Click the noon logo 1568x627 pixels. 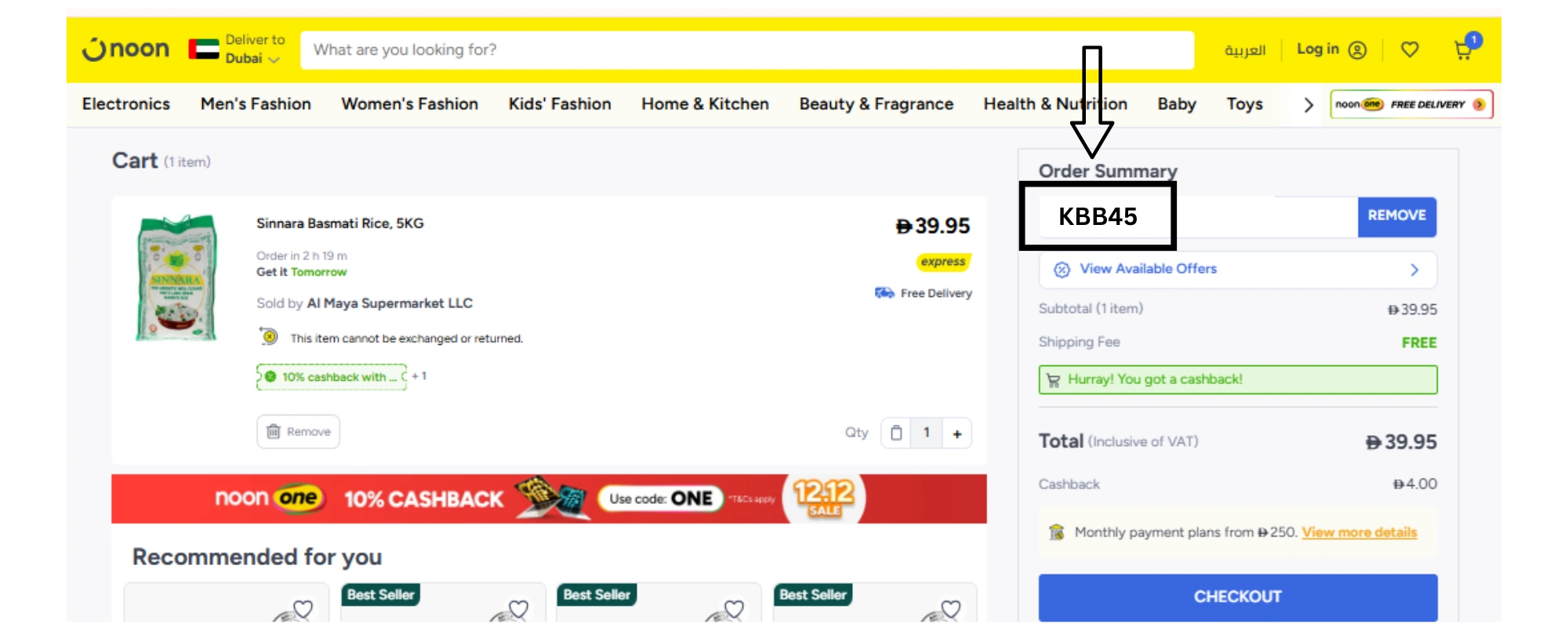(126, 49)
